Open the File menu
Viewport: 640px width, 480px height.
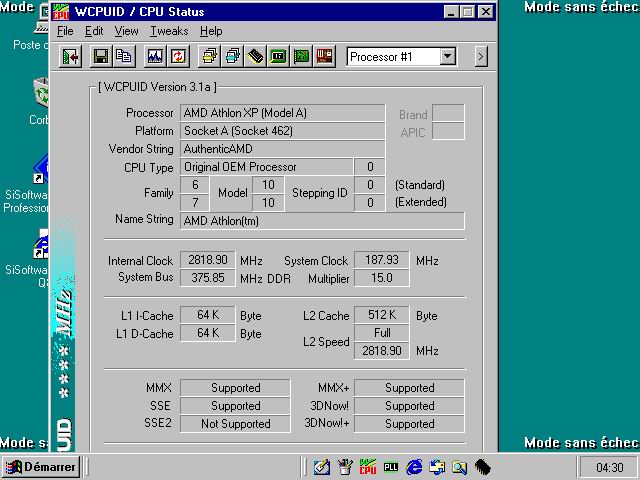coord(65,31)
